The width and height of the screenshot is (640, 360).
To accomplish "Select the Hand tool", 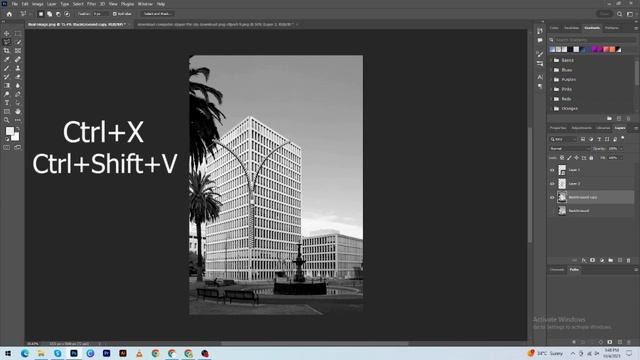I will tap(18, 111).
